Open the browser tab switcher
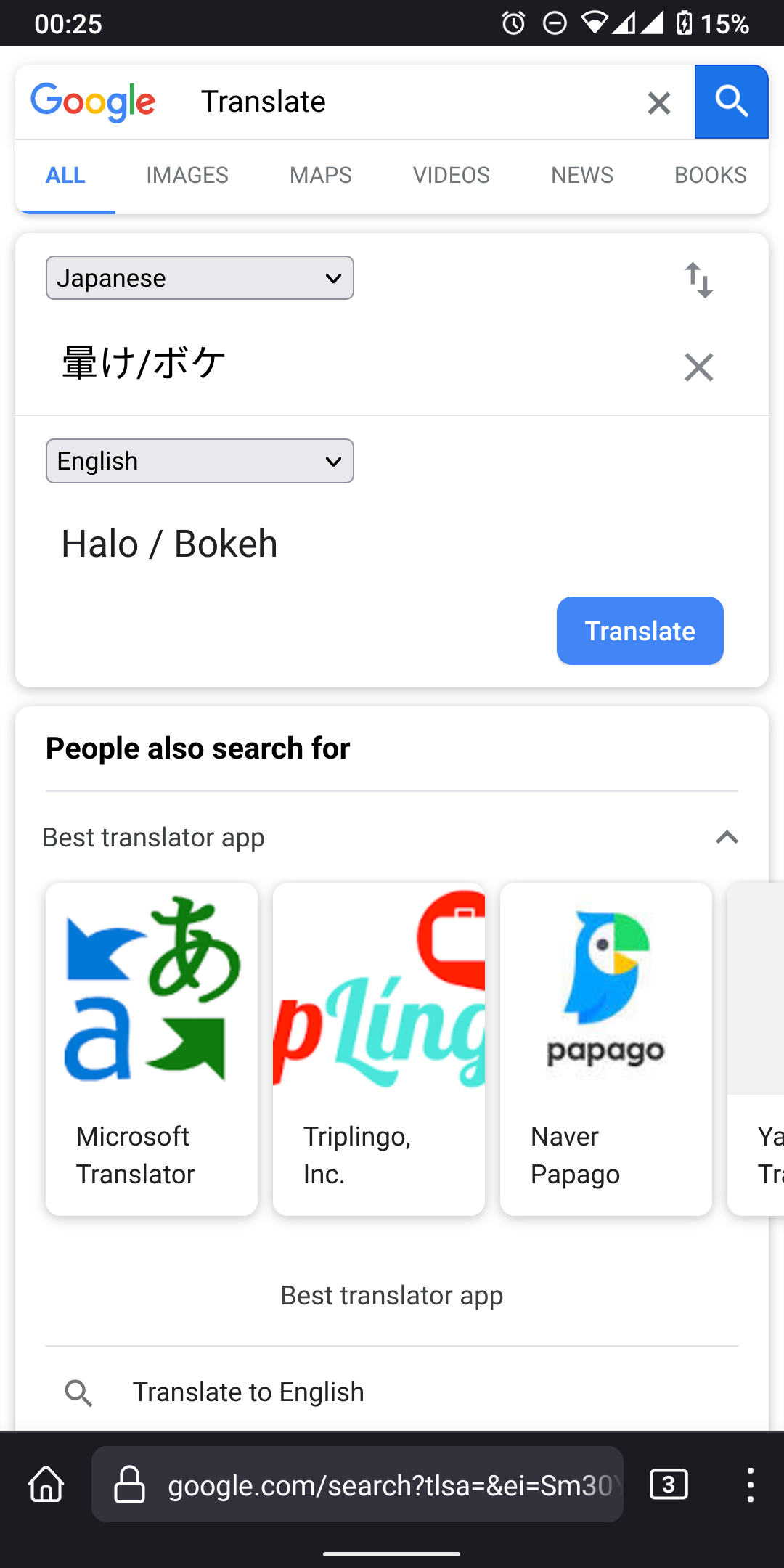Screen dimensions: 784x1568 669,1485
